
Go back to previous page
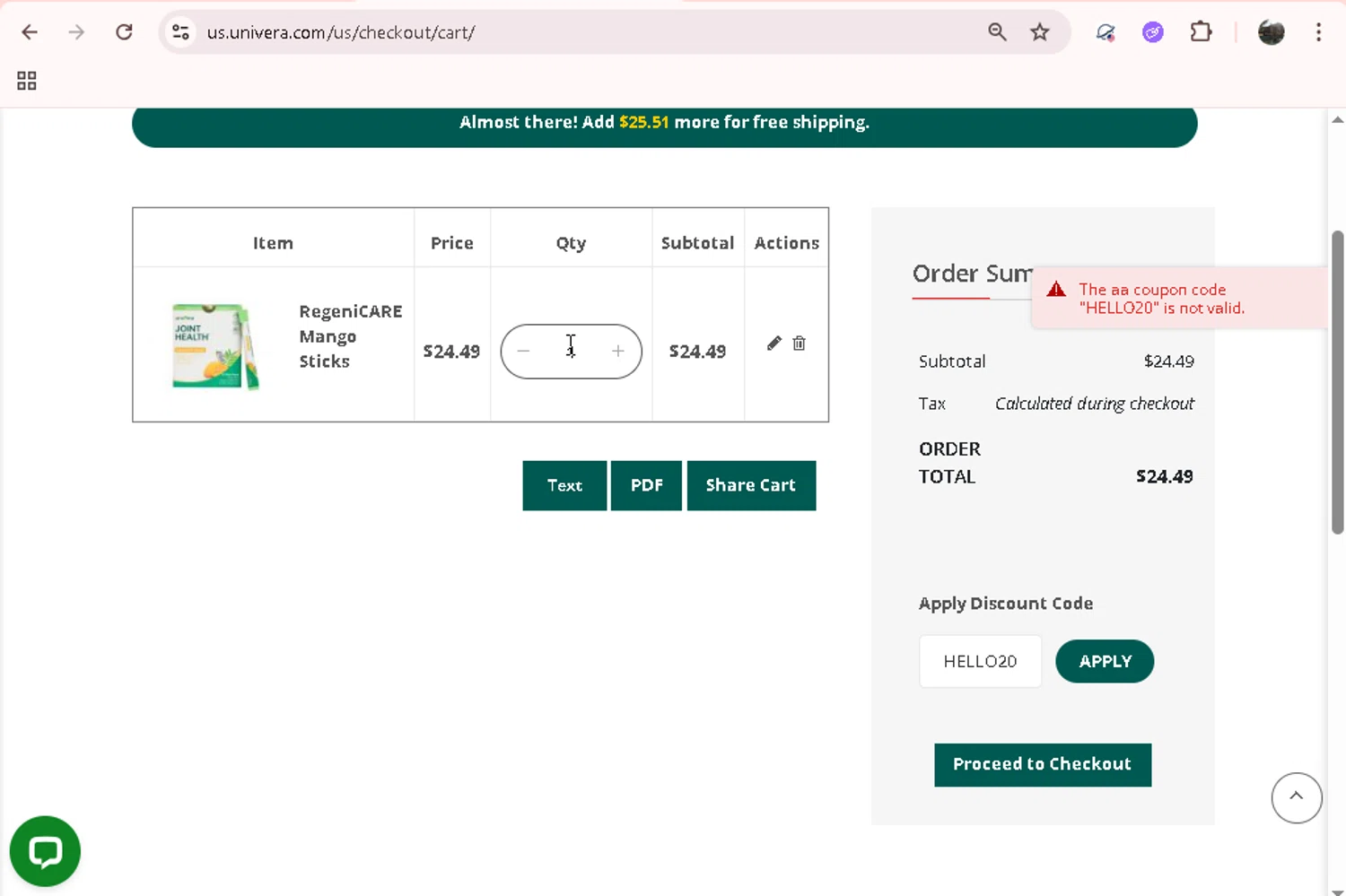coord(30,32)
